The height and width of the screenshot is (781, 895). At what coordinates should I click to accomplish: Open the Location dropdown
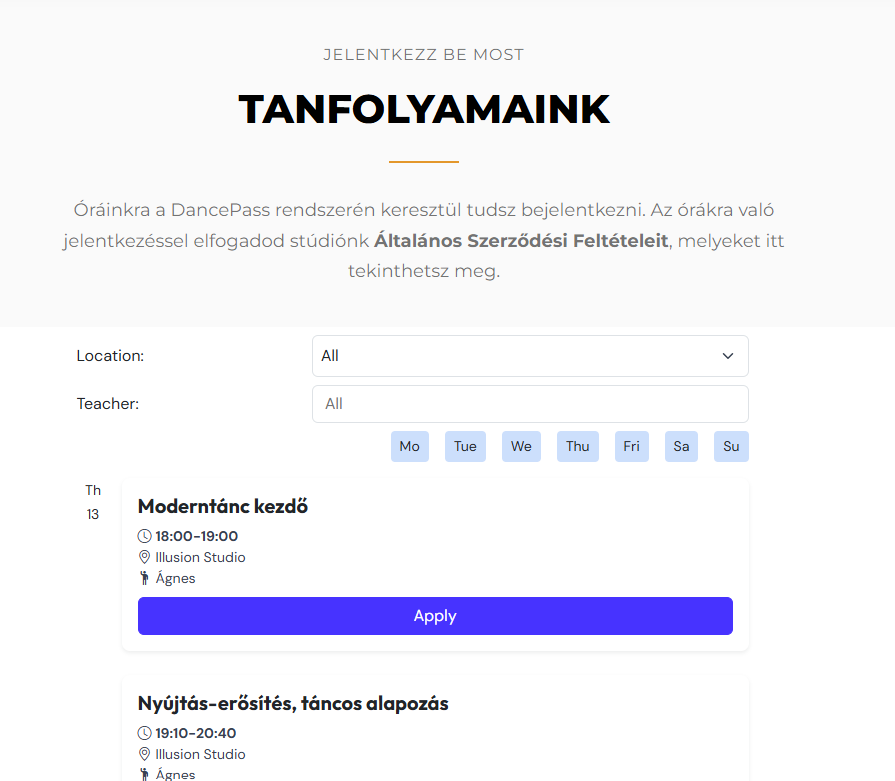click(x=529, y=356)
